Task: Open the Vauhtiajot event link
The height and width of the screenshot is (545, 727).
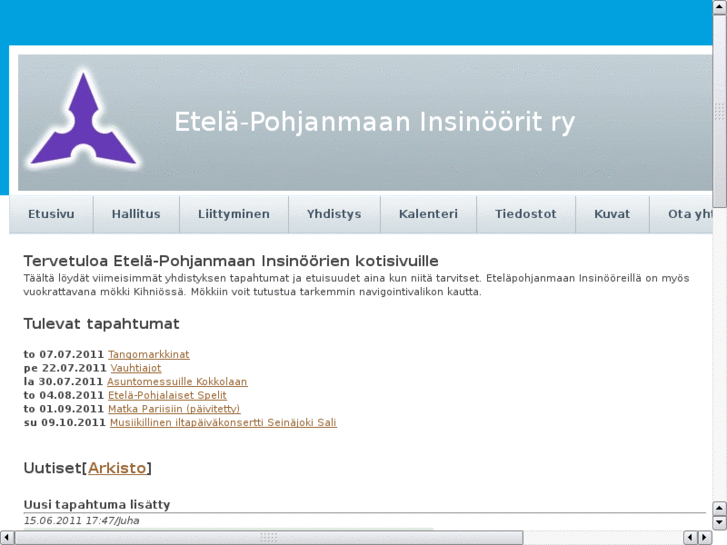Action: click(x=136, y=368)
